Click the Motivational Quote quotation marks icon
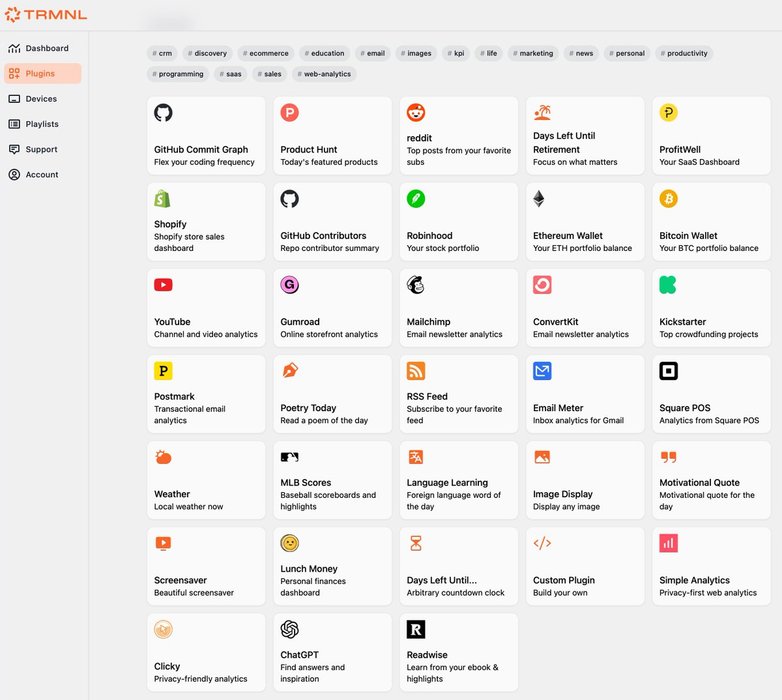The height and width of the screenshot is (700, 782). click(668, 457)
